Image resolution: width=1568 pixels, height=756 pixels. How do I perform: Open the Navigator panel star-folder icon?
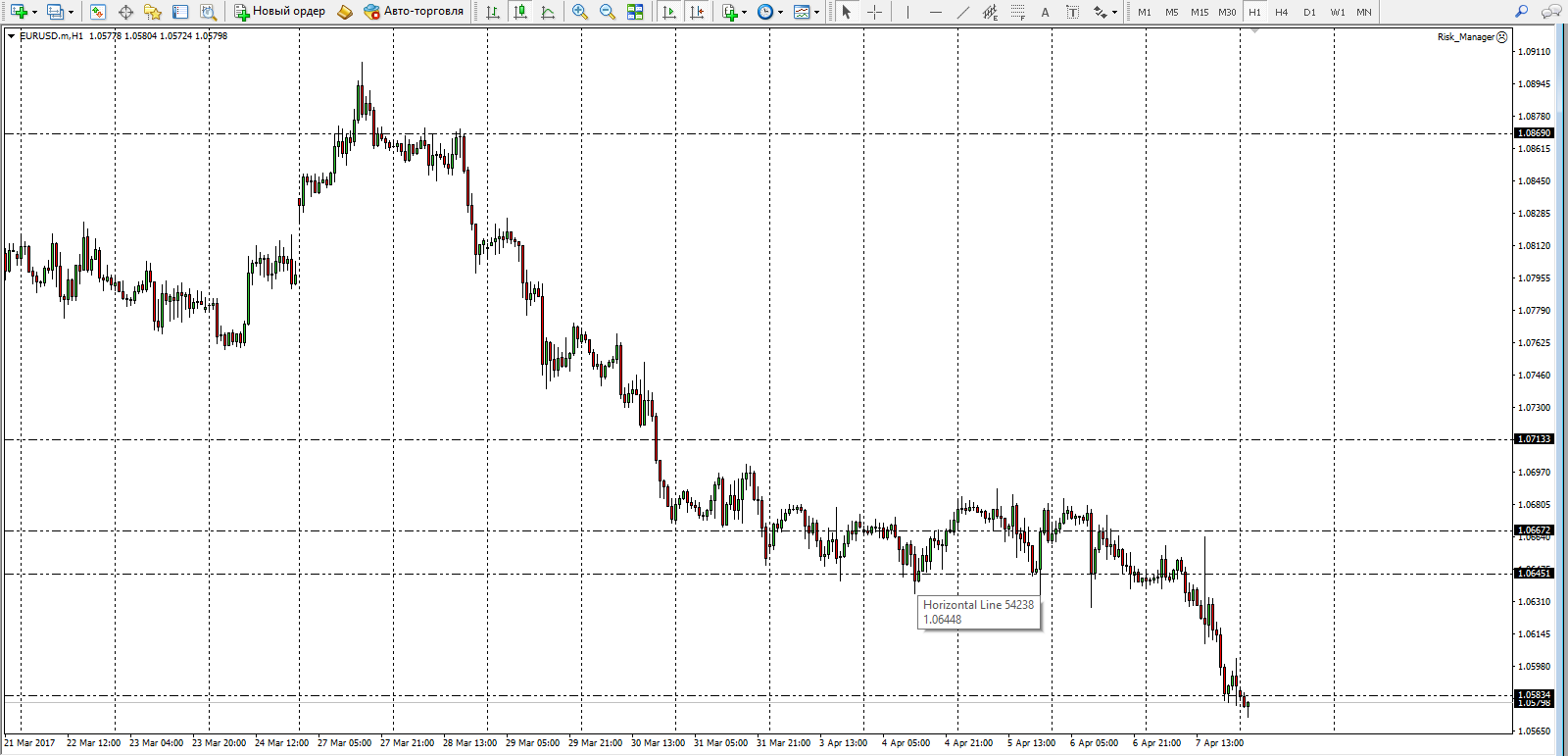153,12
